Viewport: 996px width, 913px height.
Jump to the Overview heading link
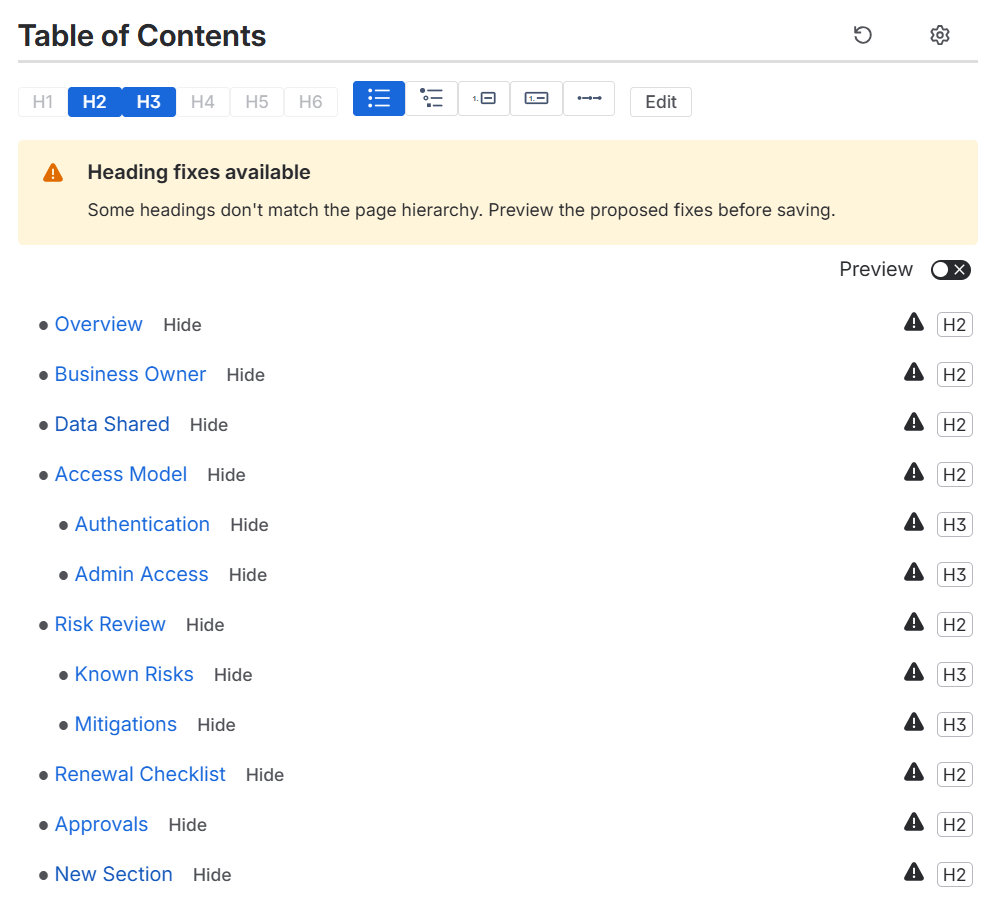point(98,324)
